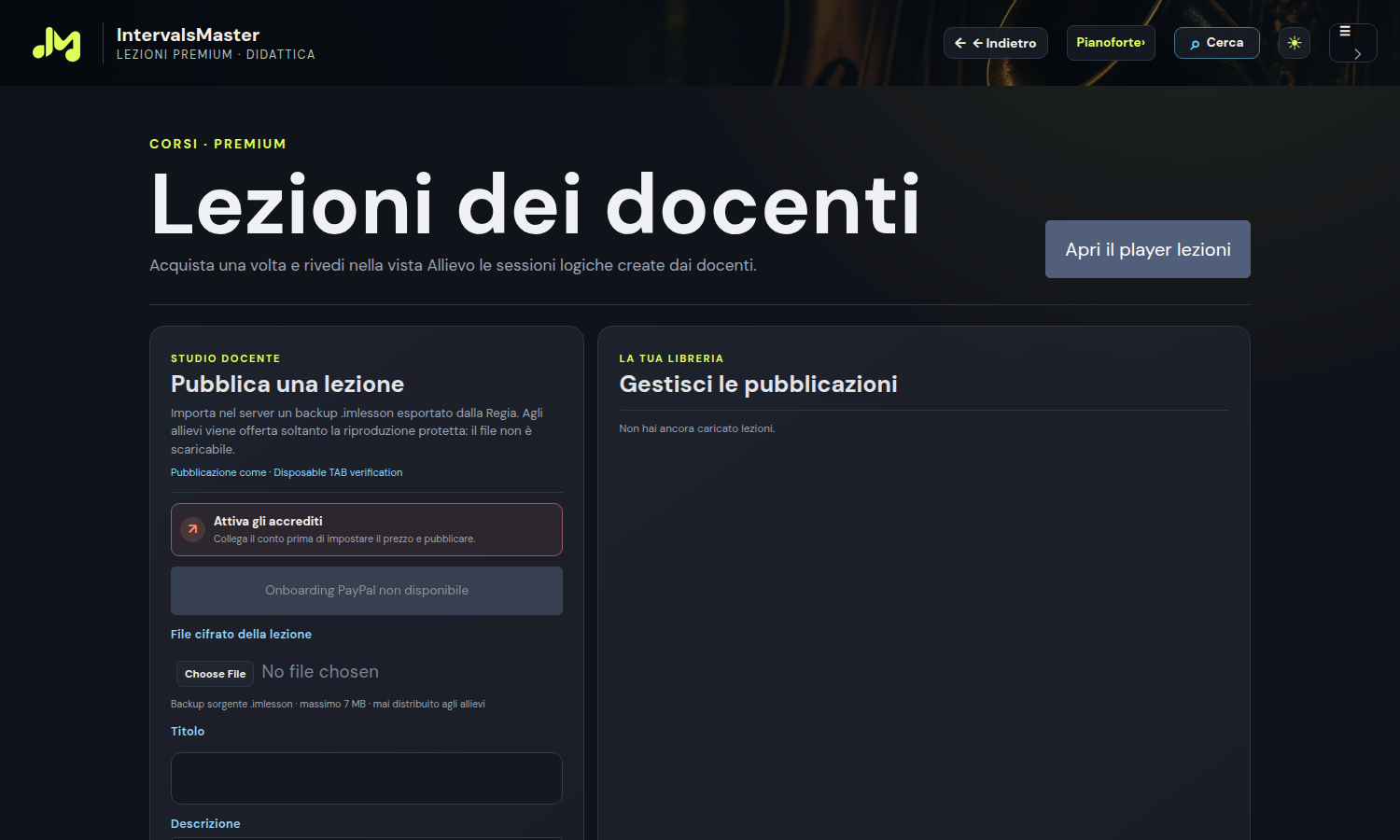Image resolution: width=1400 pixels, height=840 pixels.
Task: Click the Pubblicazione come account text
Action: click(287, 472)
